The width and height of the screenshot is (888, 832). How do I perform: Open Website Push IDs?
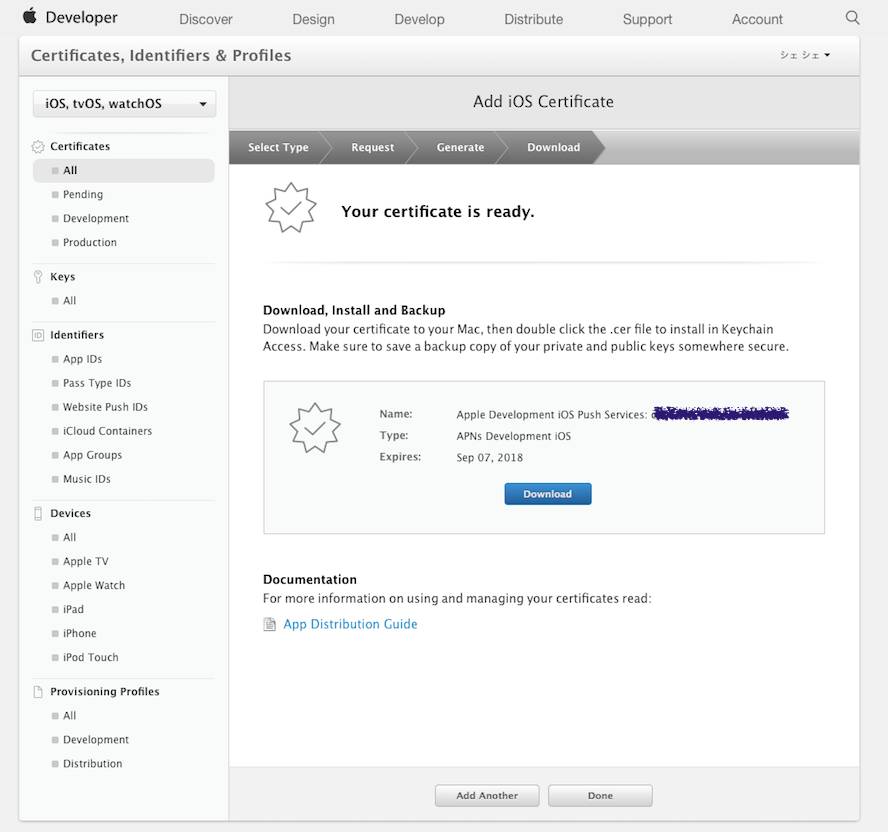(x=105, y=407)
